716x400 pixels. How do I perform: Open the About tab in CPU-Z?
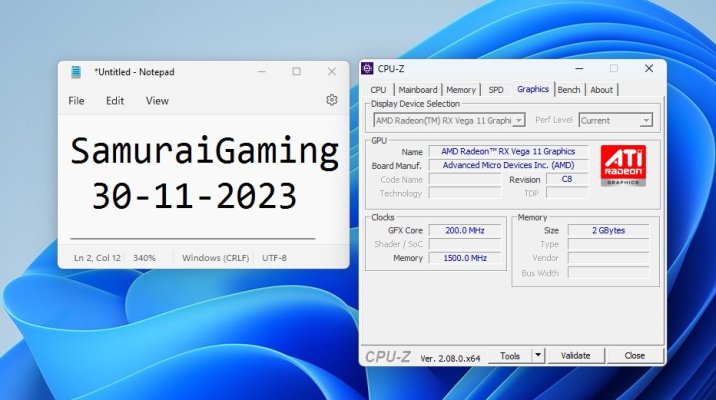[601, 90]
